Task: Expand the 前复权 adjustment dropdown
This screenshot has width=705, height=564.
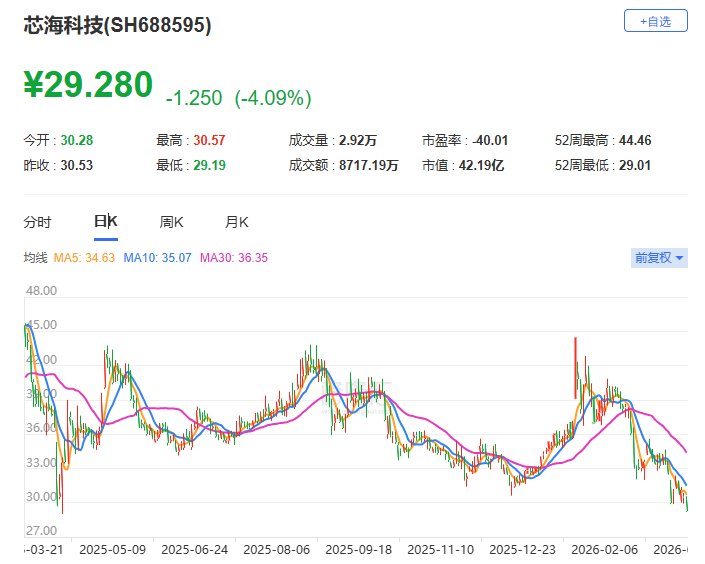Action: coord(654,258)
